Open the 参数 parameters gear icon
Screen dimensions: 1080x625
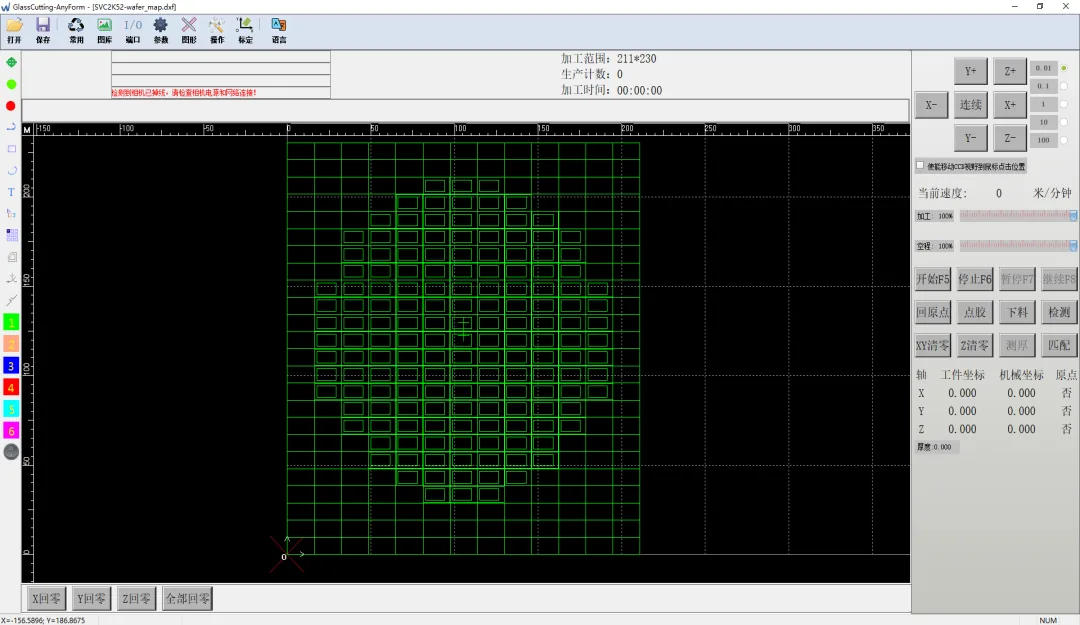point(160,30)
